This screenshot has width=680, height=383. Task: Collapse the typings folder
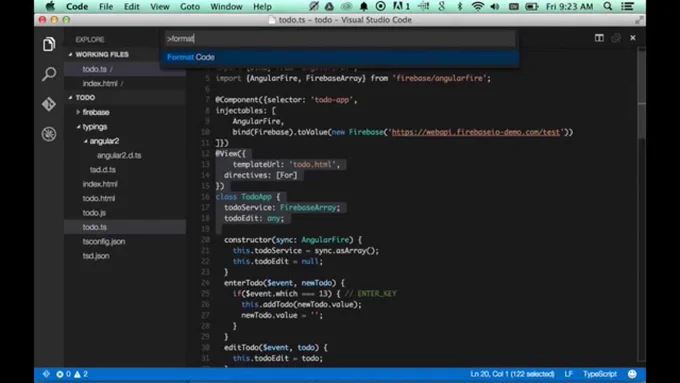(78, 127)
